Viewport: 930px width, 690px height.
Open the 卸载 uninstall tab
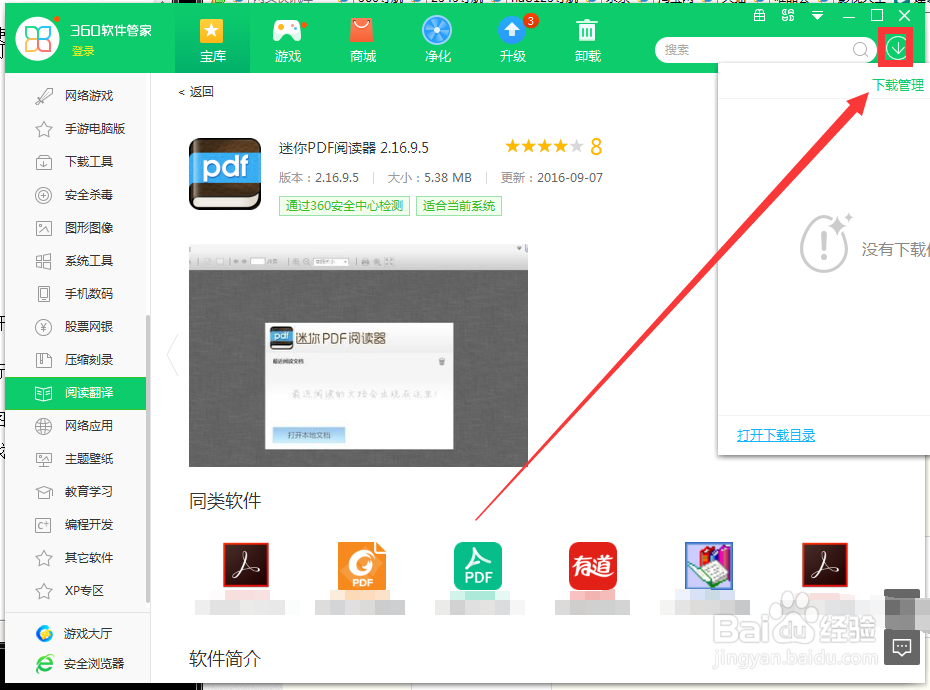pyautogui.click(x=587, y=40)
